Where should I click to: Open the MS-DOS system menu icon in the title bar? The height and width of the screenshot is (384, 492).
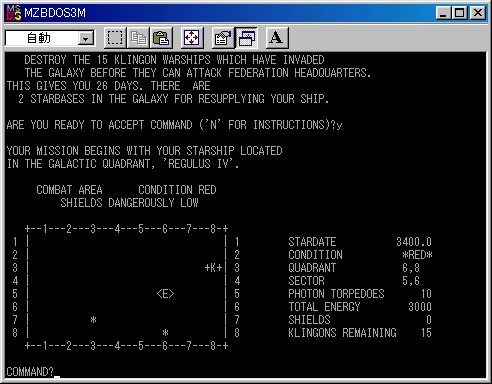[x=14, y=13]
